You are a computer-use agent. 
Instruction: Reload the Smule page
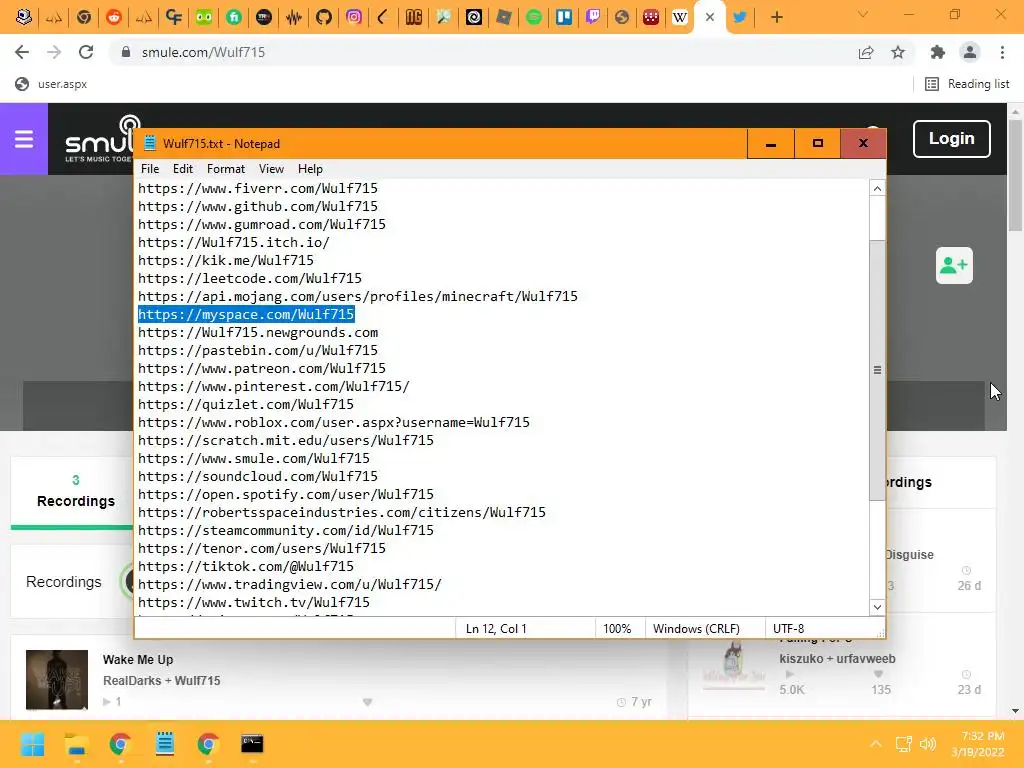pos(86,52)
